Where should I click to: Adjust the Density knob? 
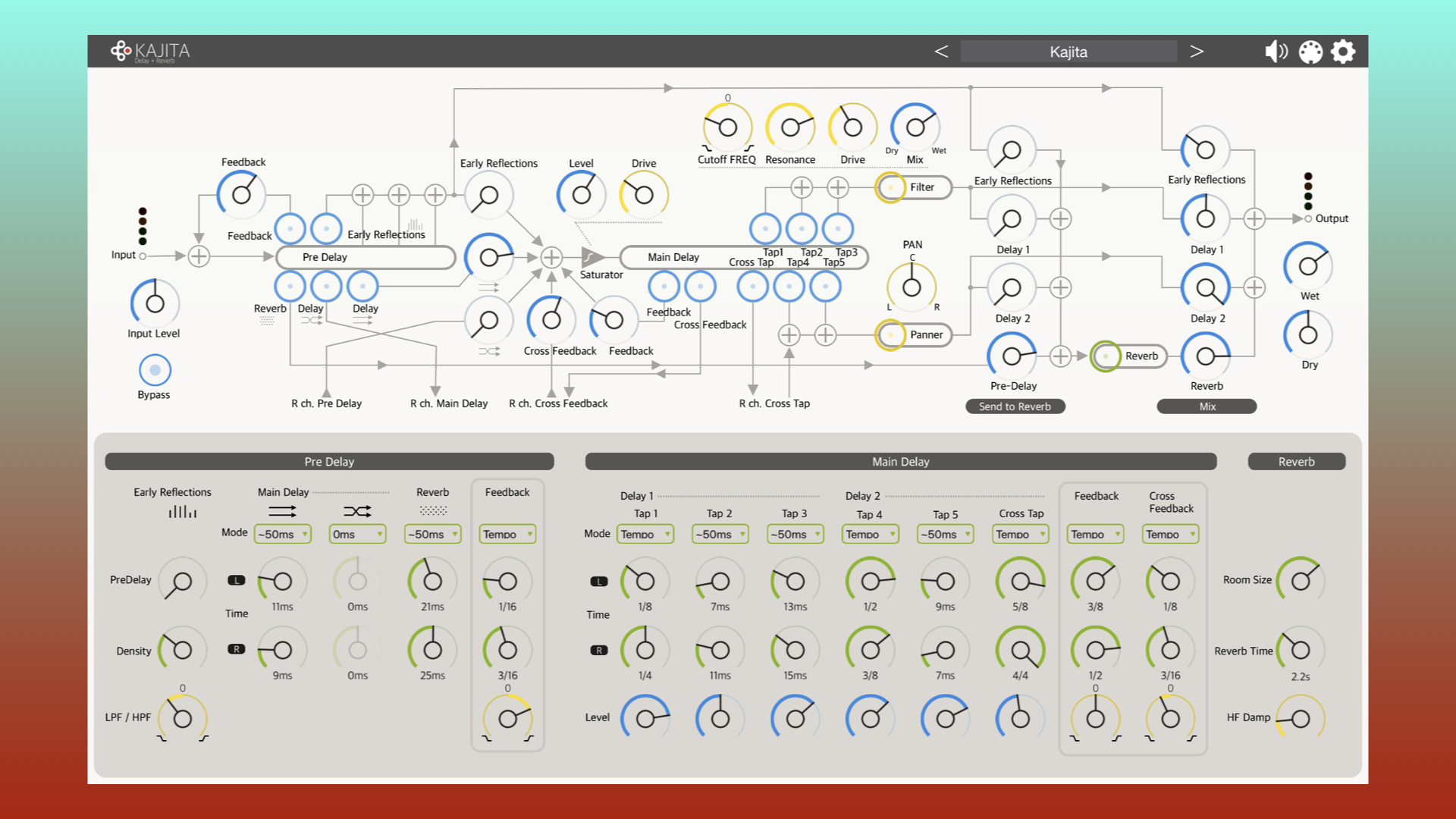182,650
